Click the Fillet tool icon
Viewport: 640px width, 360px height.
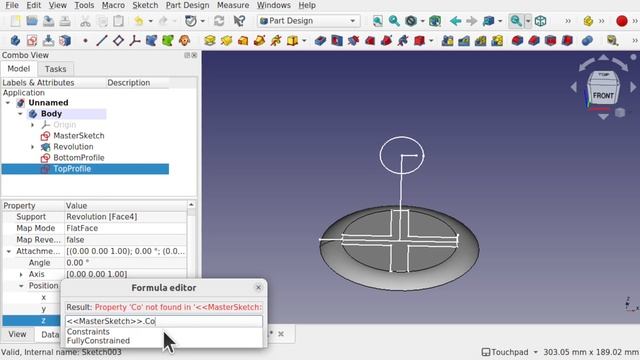pyautogui.click(x=517, y=40)
